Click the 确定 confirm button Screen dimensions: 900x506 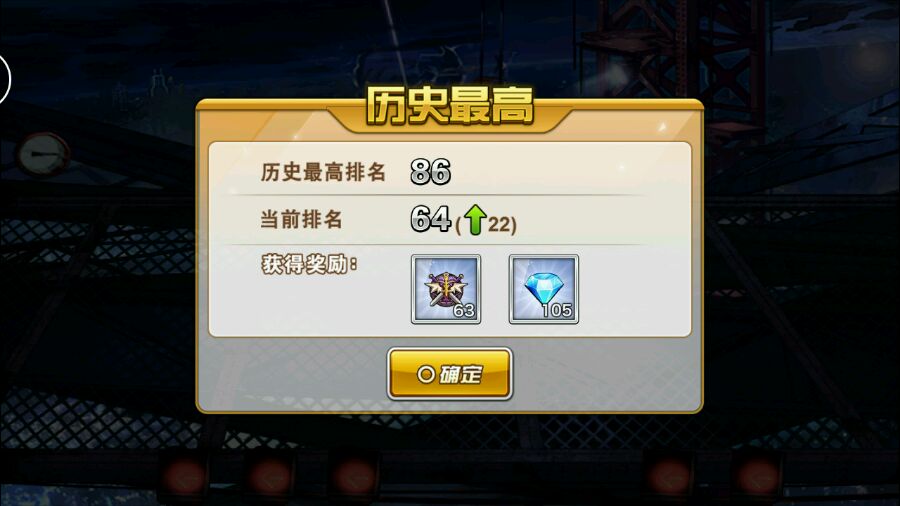point(449,374)
